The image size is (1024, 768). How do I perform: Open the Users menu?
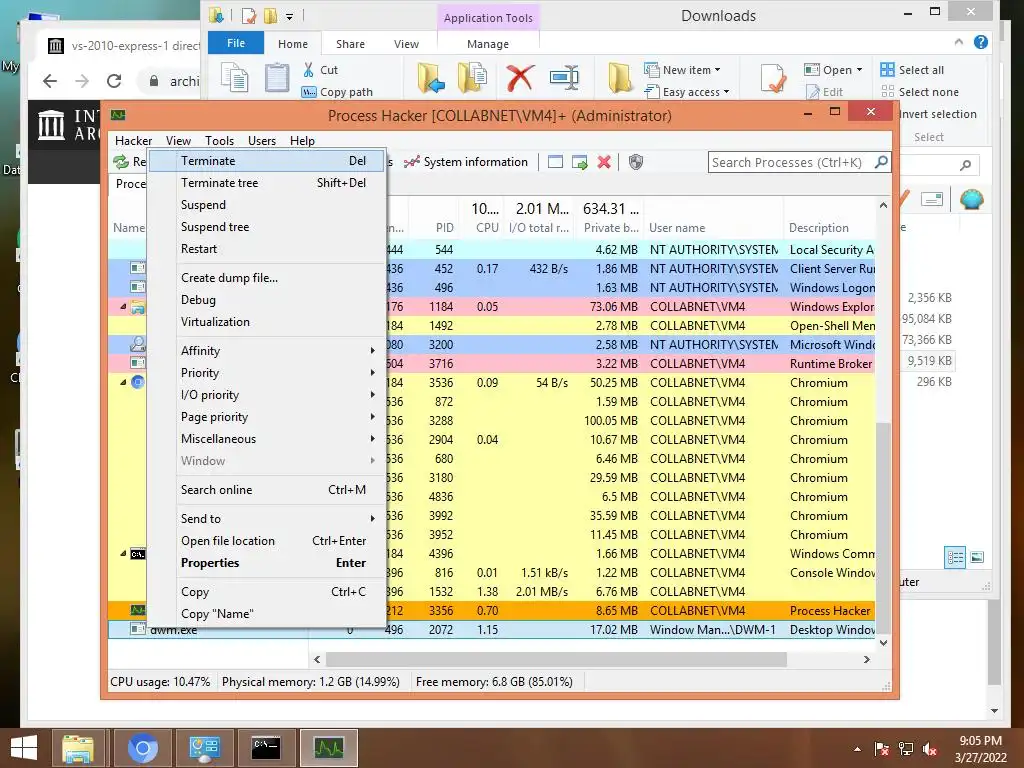(262, 140)
